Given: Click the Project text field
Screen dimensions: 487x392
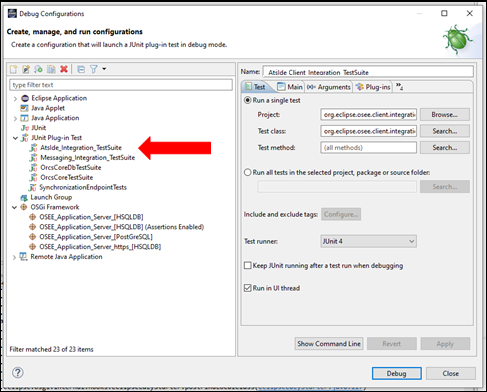Looking at the screenshot, I should tap(368, 115).
